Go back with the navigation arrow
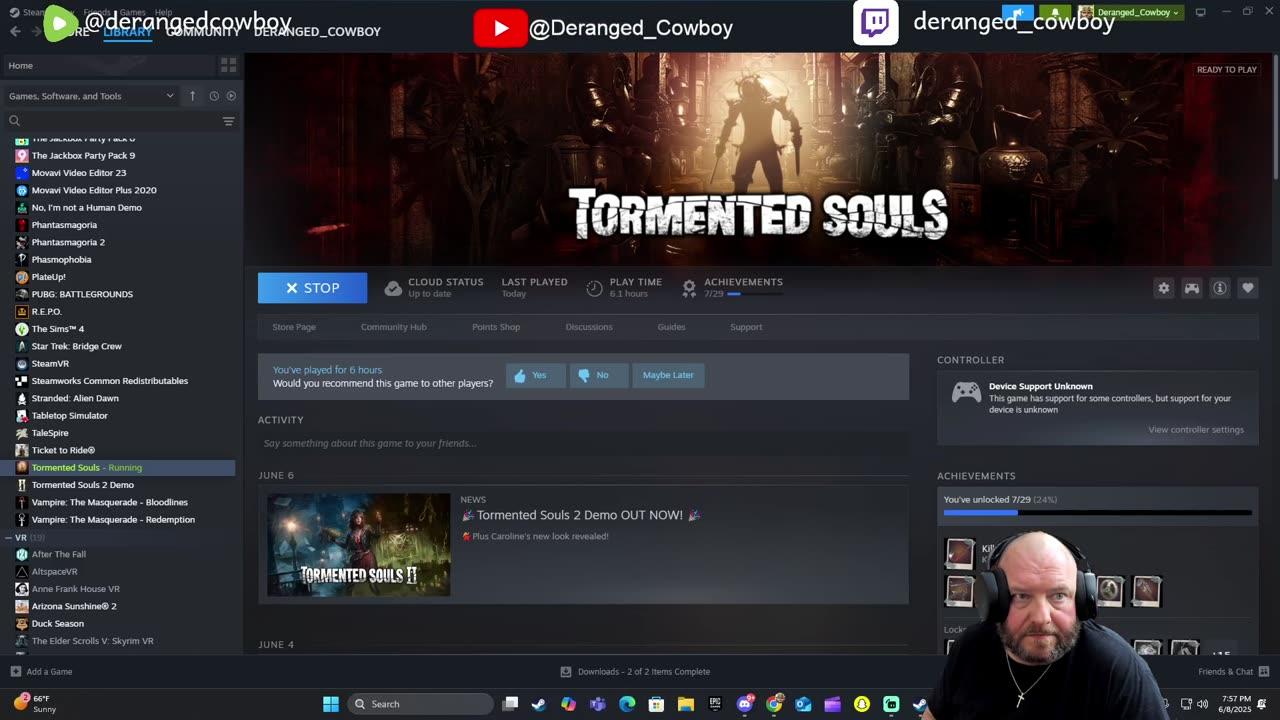This screenshot has height=720, width=1280. (x=15, y=31)
